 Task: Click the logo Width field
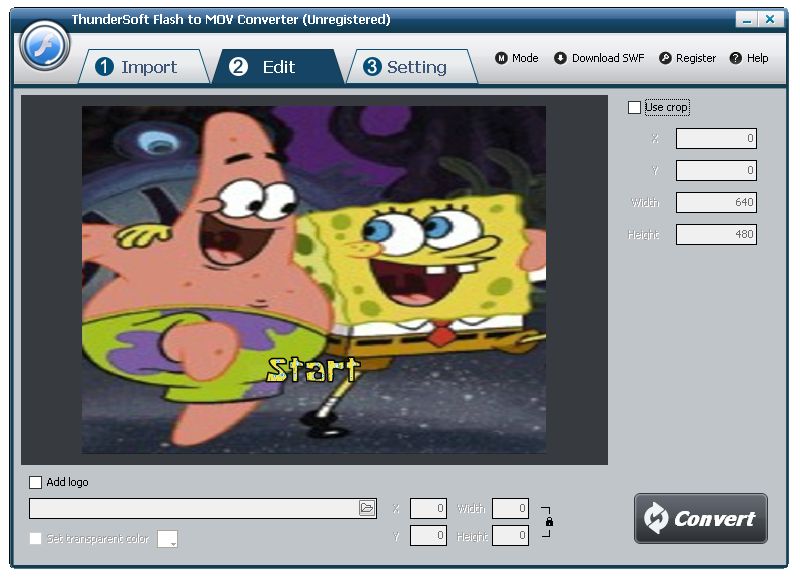click(x=510, y=509)
